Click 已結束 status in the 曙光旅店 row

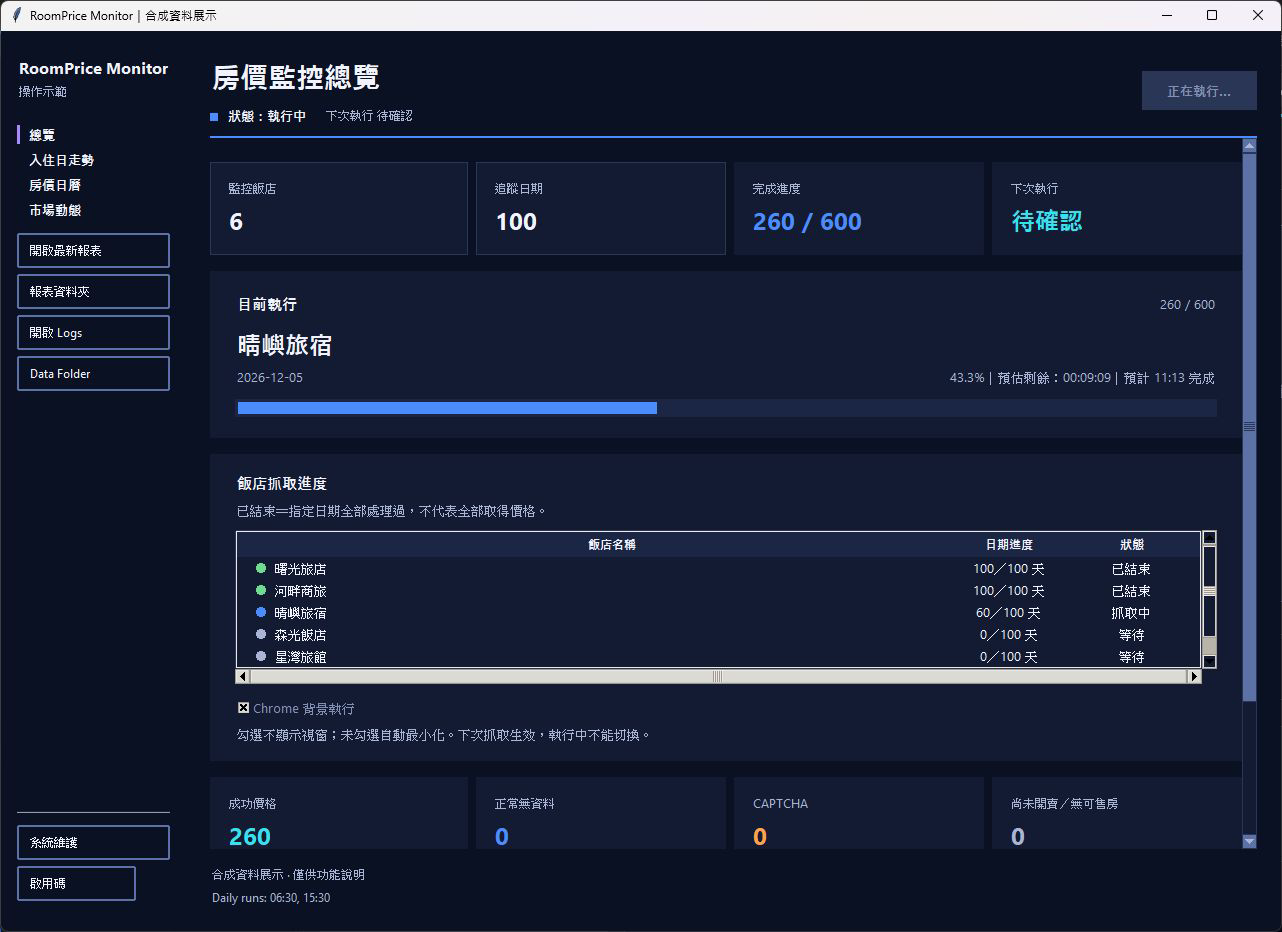[1131, 569]
